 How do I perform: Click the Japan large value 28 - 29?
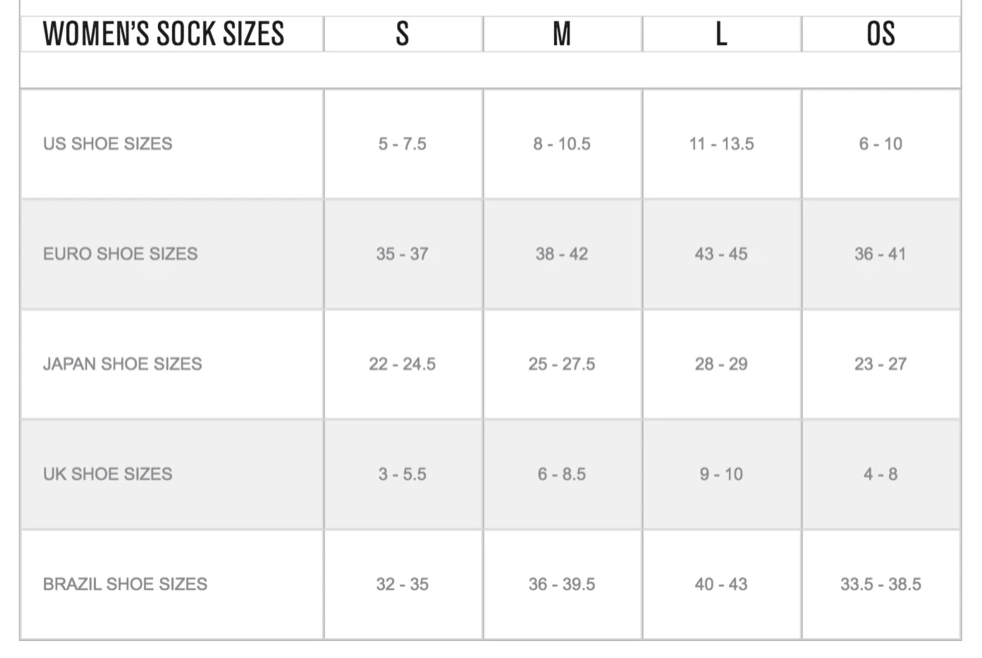tap(721, 364)
